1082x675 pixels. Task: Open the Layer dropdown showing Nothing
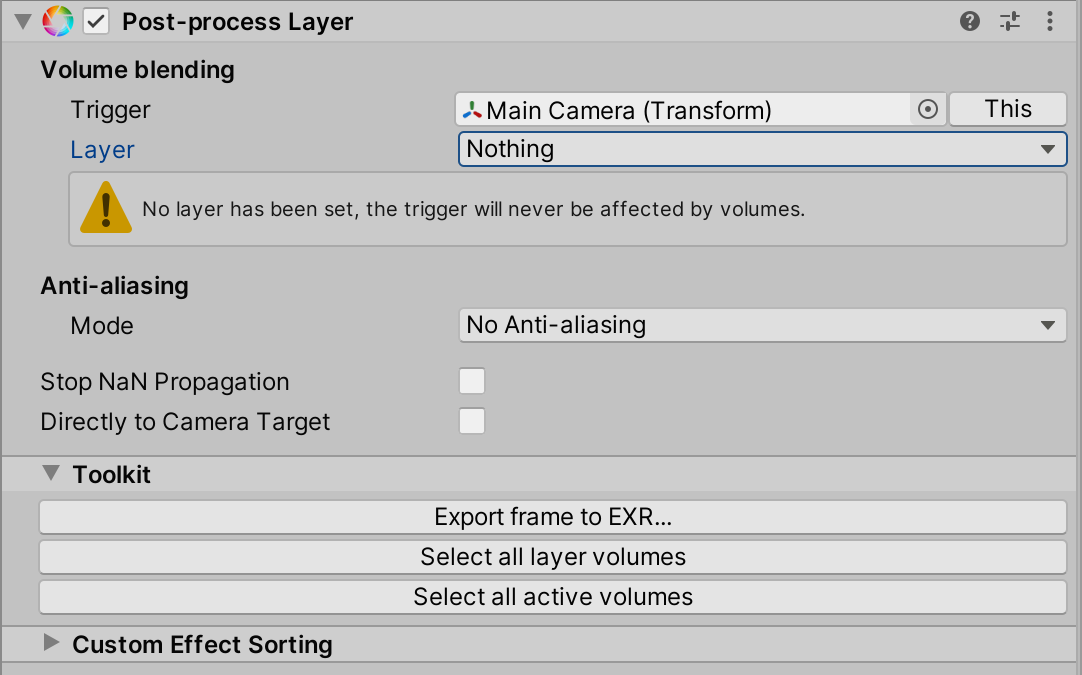point(763,149)
